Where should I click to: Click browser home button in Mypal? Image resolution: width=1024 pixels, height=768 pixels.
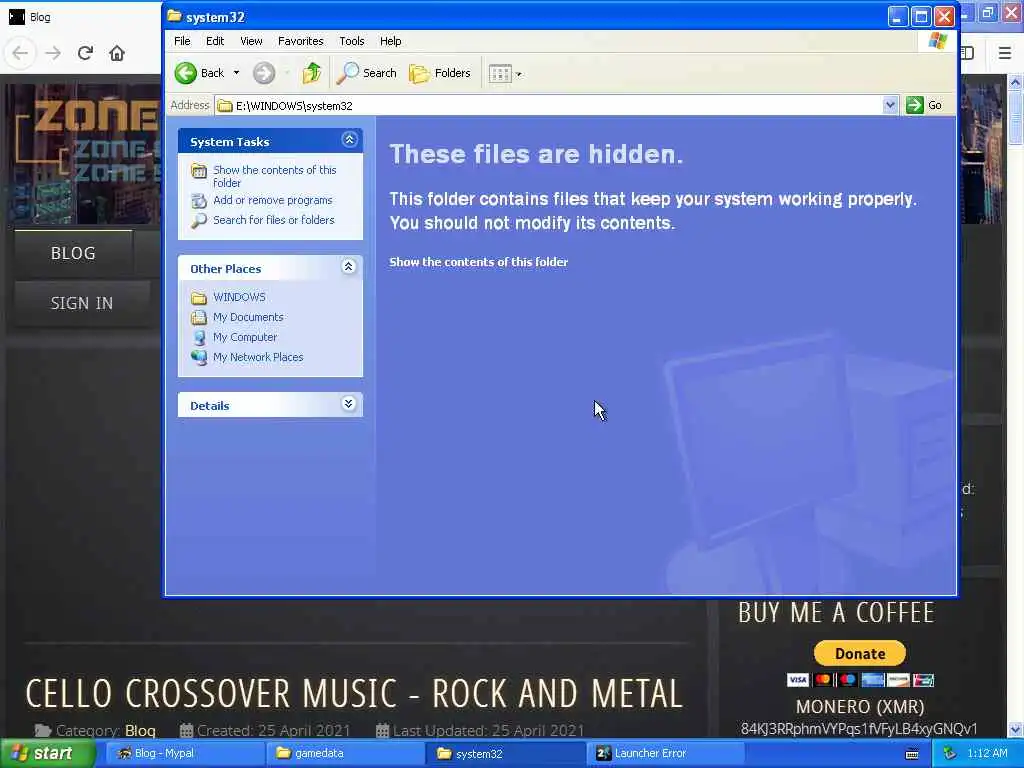pyautogui.click(x=117, y=53)
